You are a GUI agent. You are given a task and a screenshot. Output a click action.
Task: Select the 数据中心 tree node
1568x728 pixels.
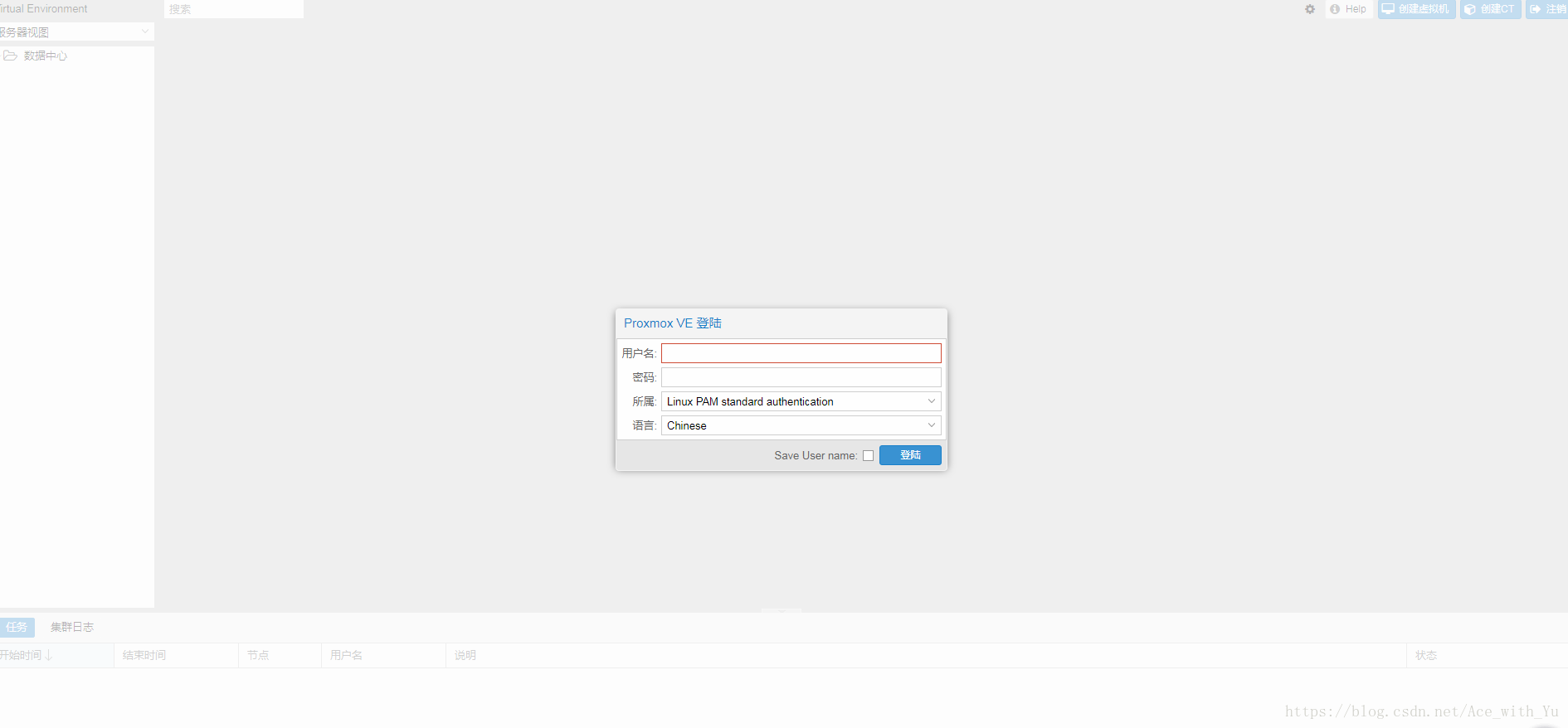coord(46,56)
